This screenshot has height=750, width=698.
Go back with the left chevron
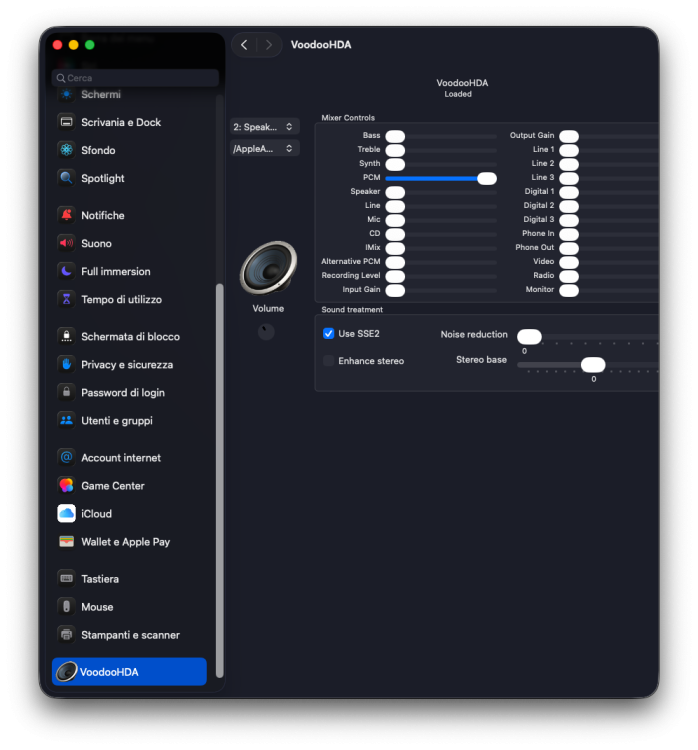(244, 45)
